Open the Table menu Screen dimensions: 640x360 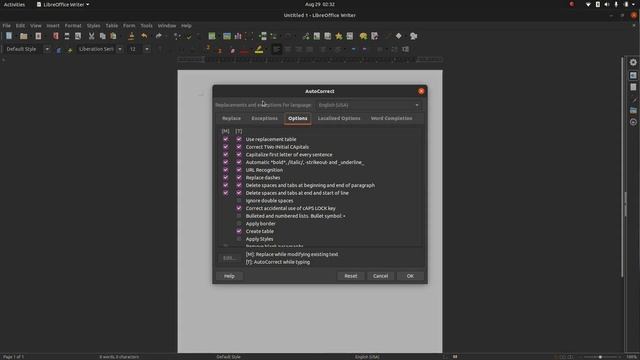coord(111,26)
